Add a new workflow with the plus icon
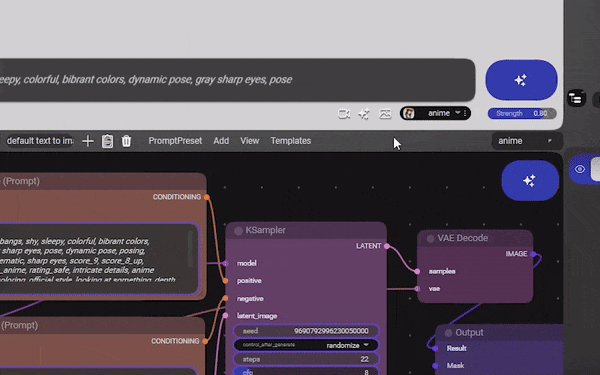This screenshot has width=600, height=375. pyautogui.click(x=88, y=141)
